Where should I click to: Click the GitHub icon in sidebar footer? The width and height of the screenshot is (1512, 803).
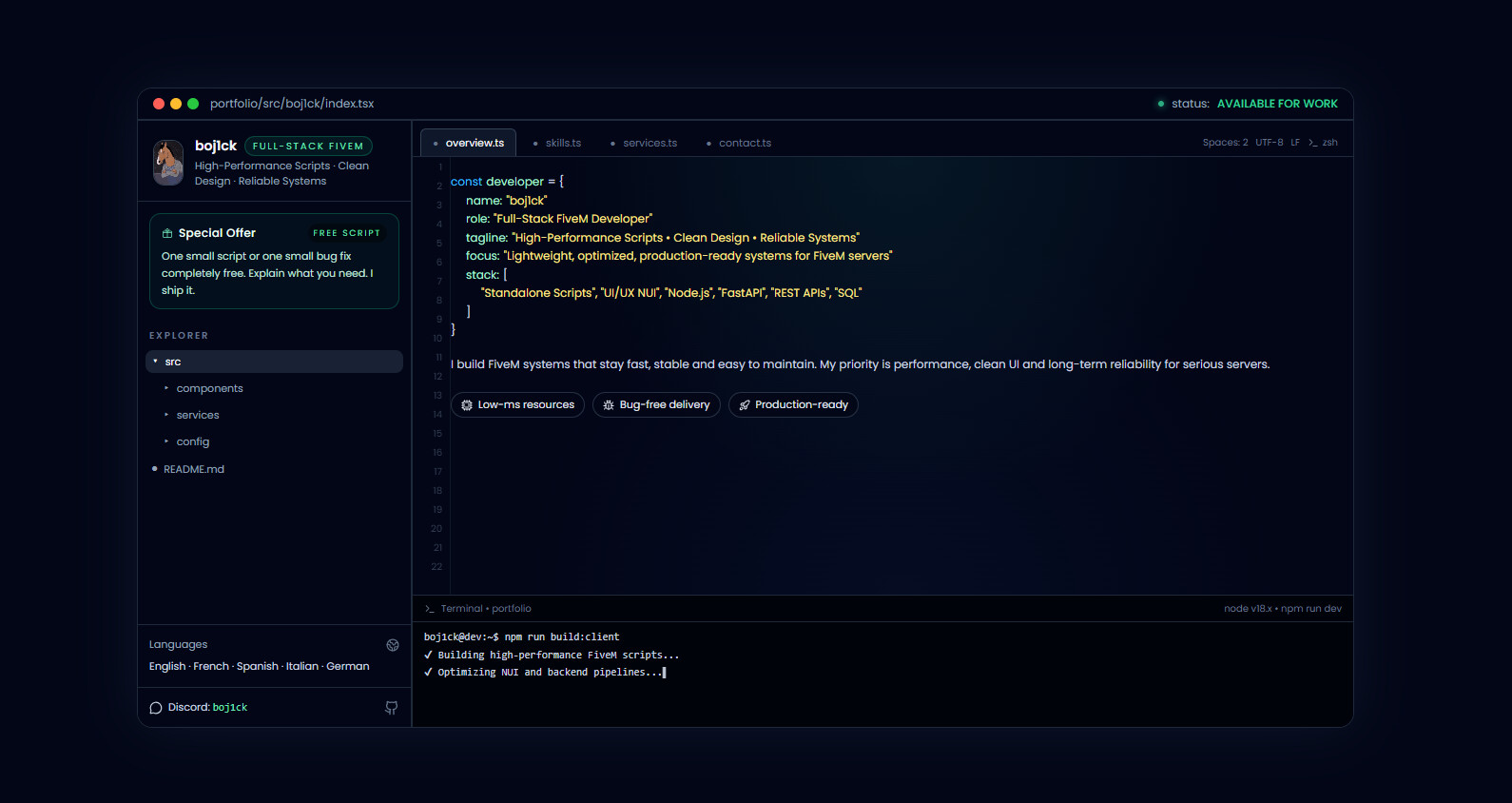tap(391, 708)
